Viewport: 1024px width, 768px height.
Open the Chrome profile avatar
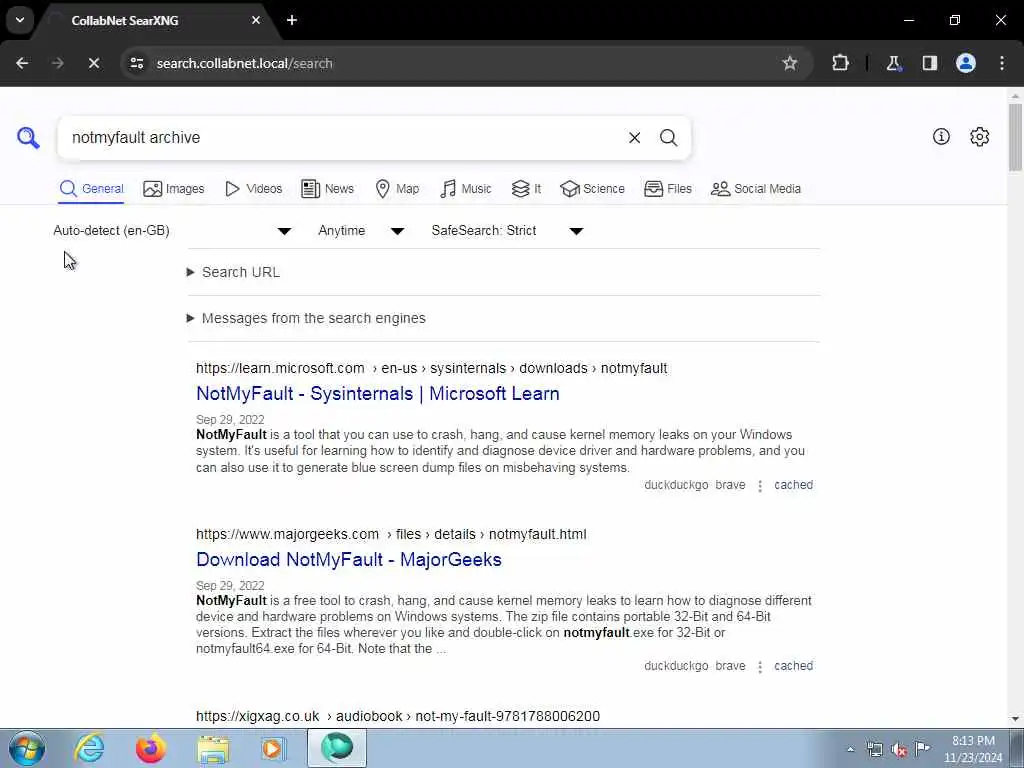click(966, 63)
